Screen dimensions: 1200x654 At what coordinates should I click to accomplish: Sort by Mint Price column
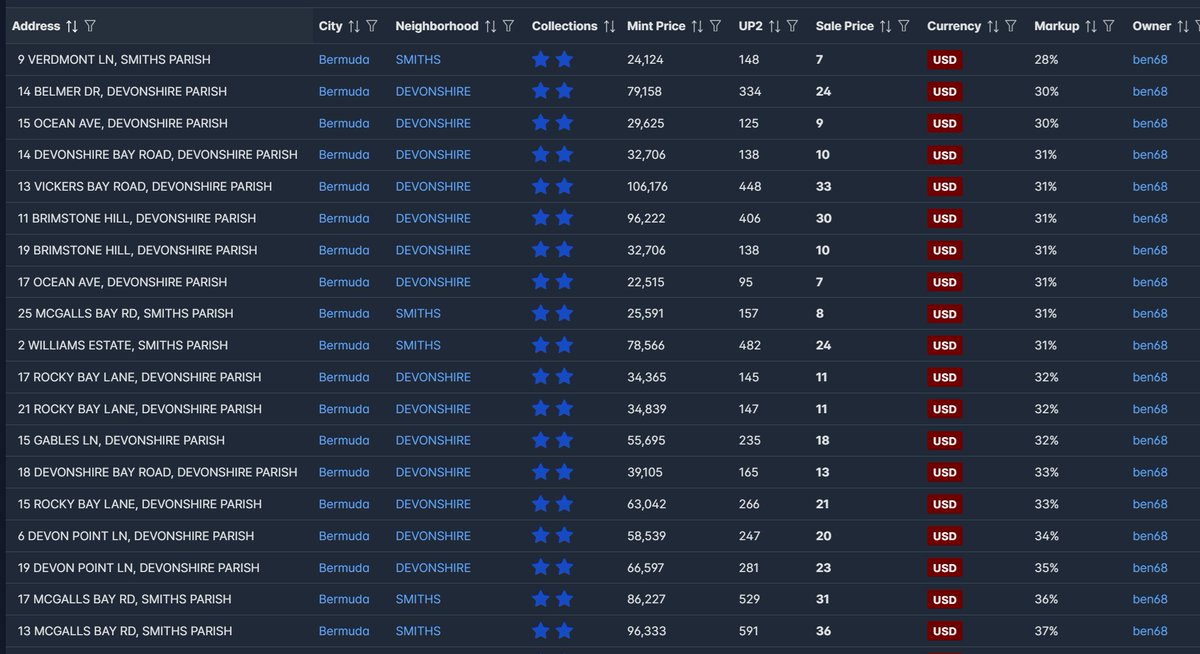point(697,26)
